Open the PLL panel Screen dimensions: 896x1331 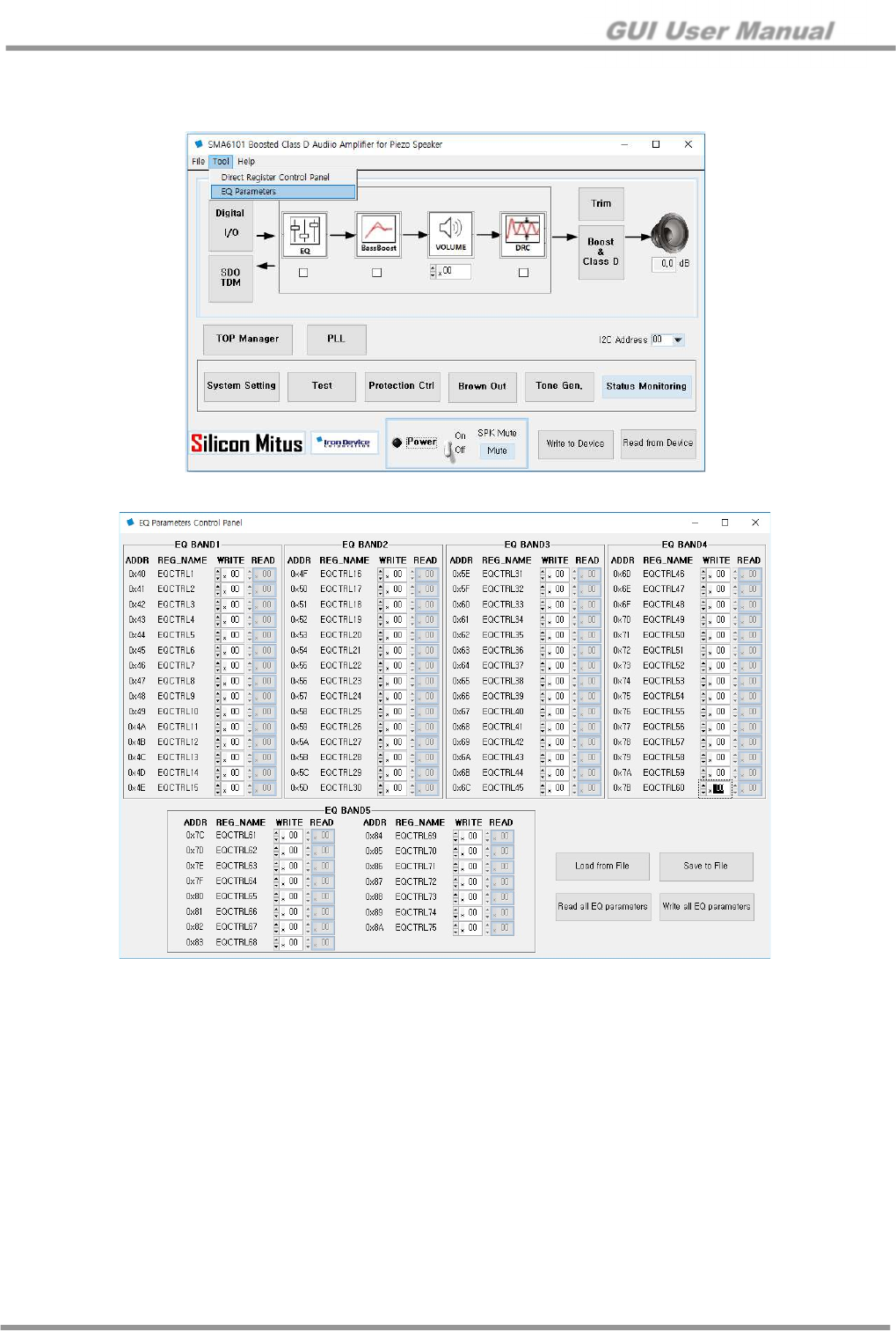[336, 339]
